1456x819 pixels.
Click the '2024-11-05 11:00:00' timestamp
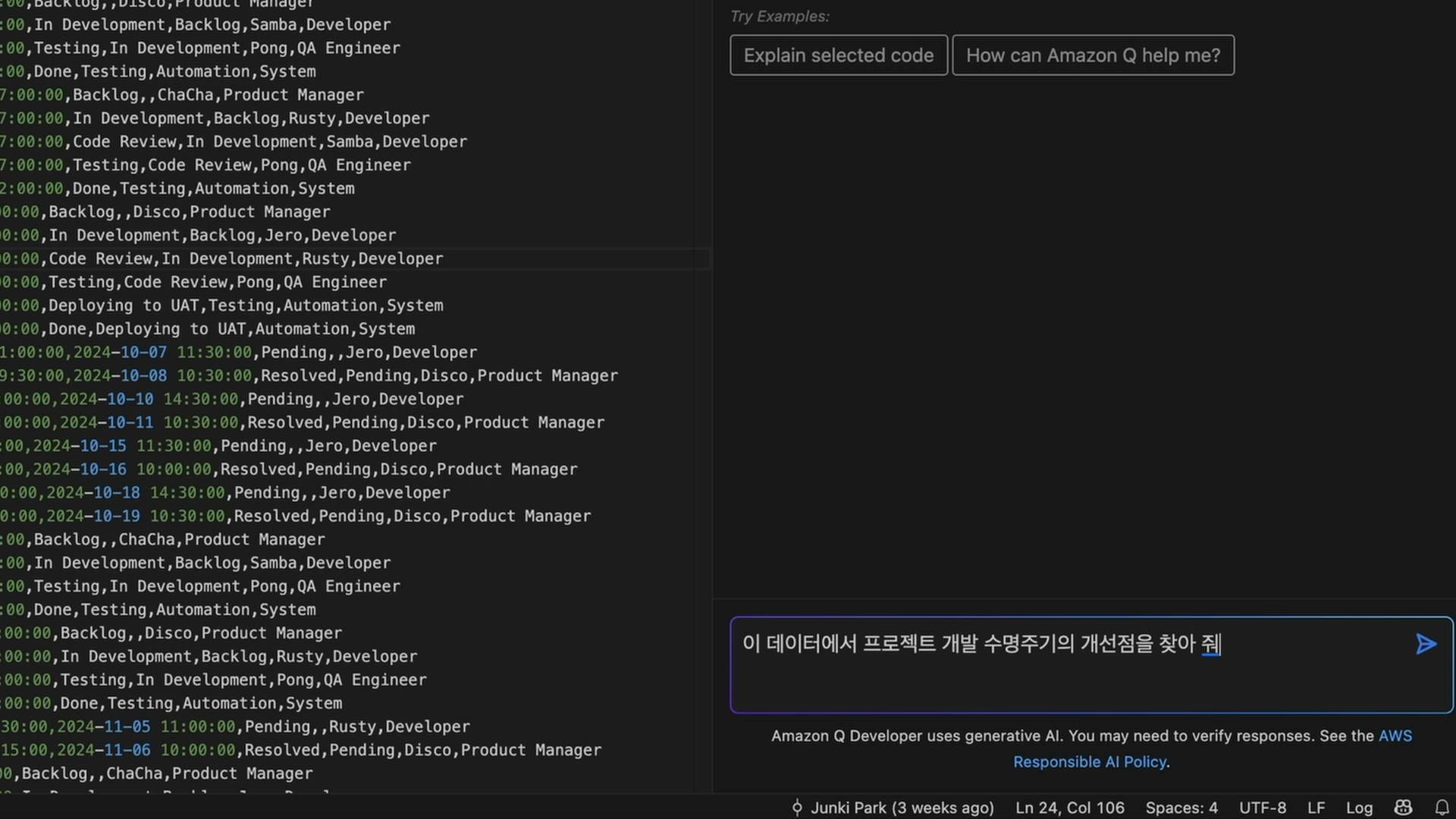click(146, 726)
